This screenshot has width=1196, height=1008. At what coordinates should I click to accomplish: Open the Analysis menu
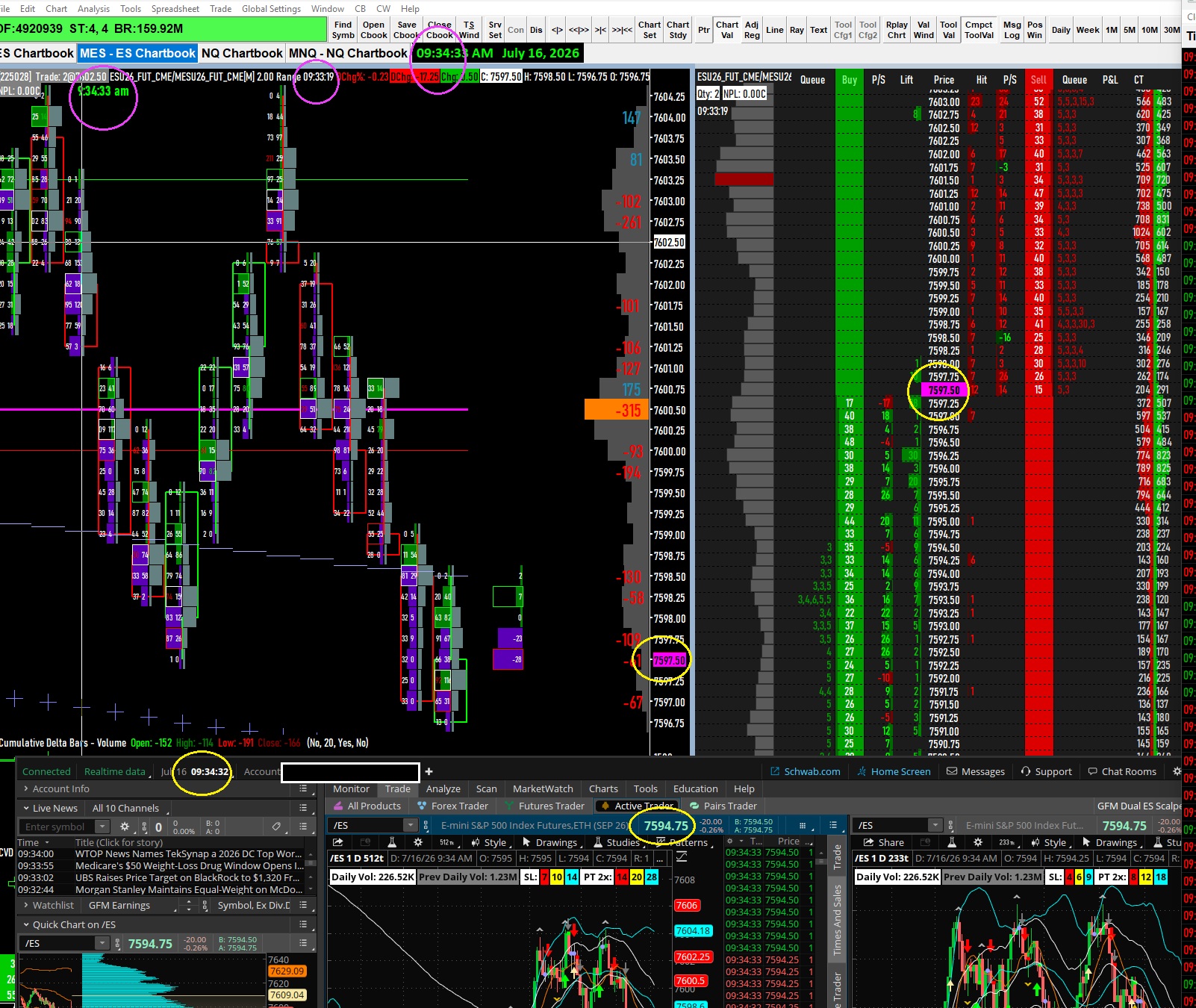(93, 9)
